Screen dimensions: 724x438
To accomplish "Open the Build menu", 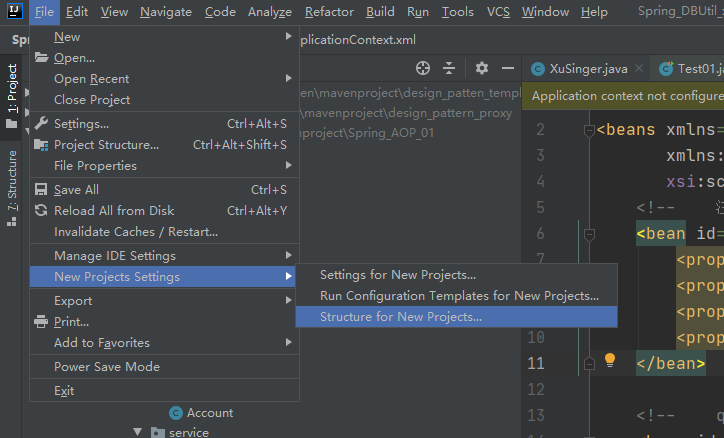I will click(380, 12).
